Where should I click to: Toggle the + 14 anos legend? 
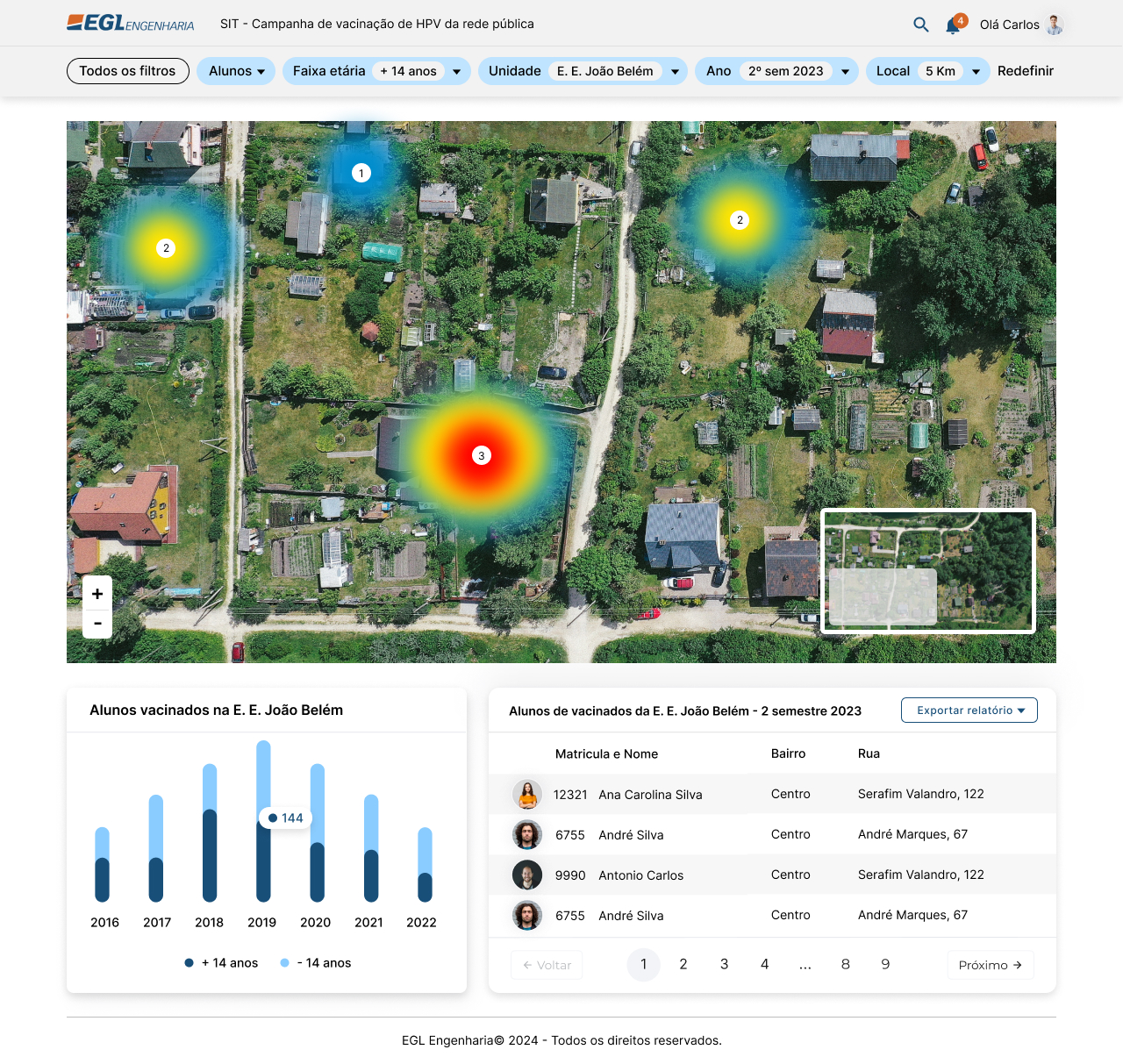222,963
